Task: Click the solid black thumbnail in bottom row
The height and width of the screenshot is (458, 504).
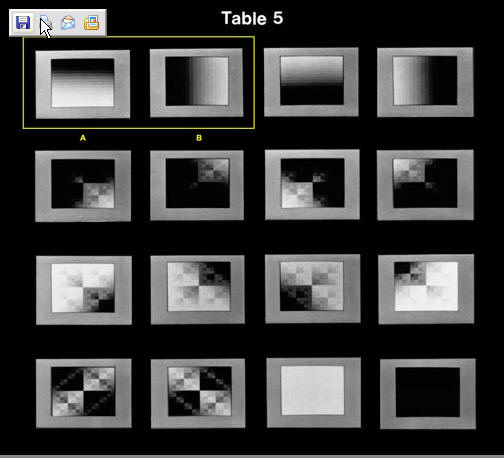Action: 428,394
